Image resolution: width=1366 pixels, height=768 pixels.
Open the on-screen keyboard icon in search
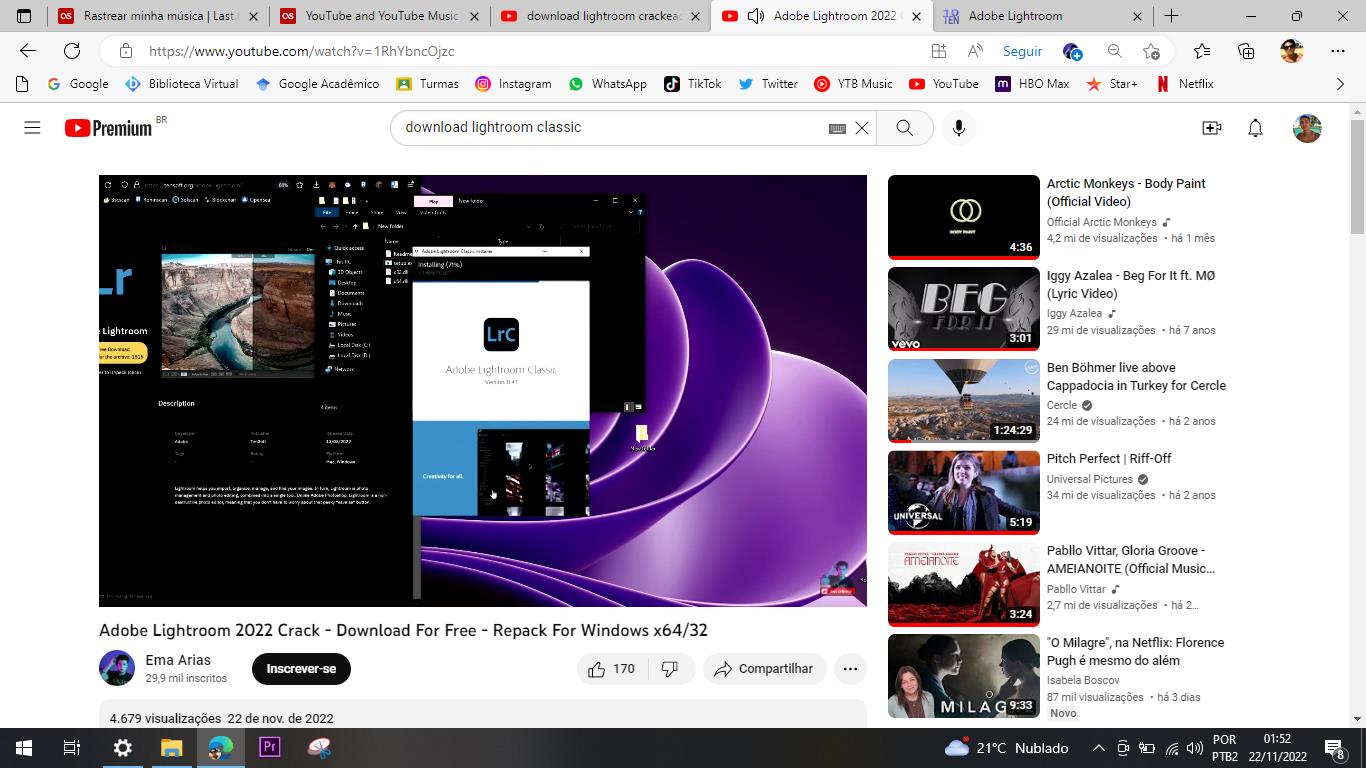click(837, 128)
